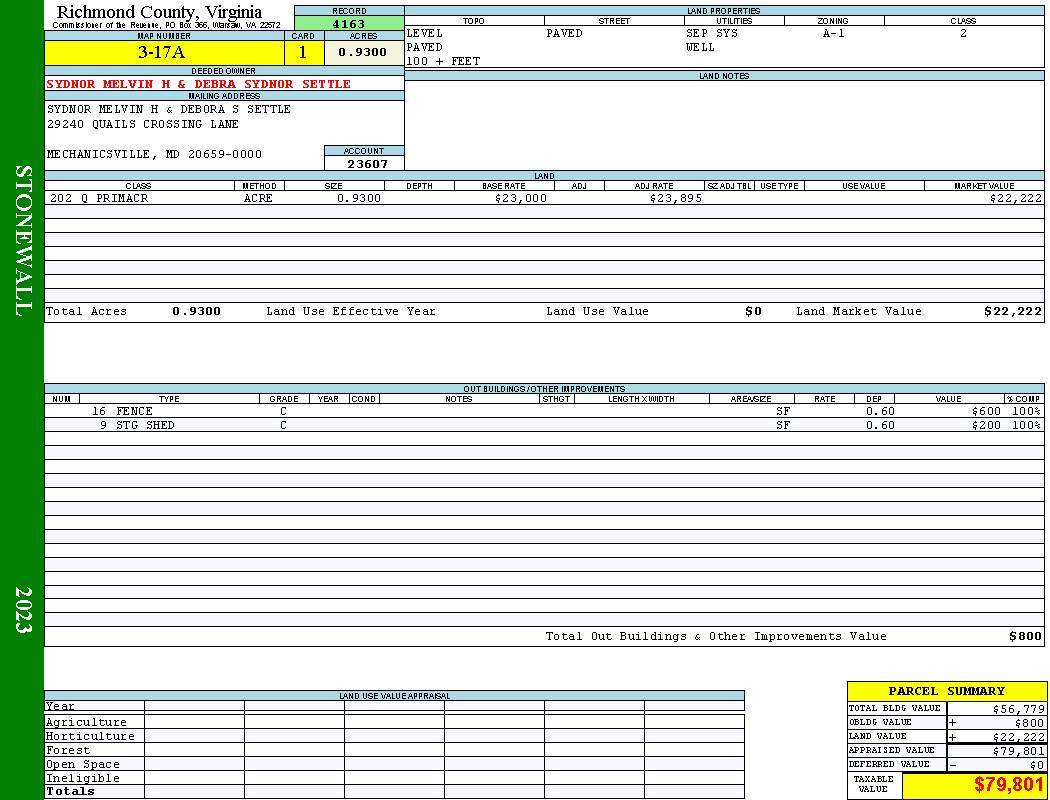Click MECHANICSVILLE, MD 20659-0000 line
The width and height of the screenshot is (1050, 800).
pos(155,154)
